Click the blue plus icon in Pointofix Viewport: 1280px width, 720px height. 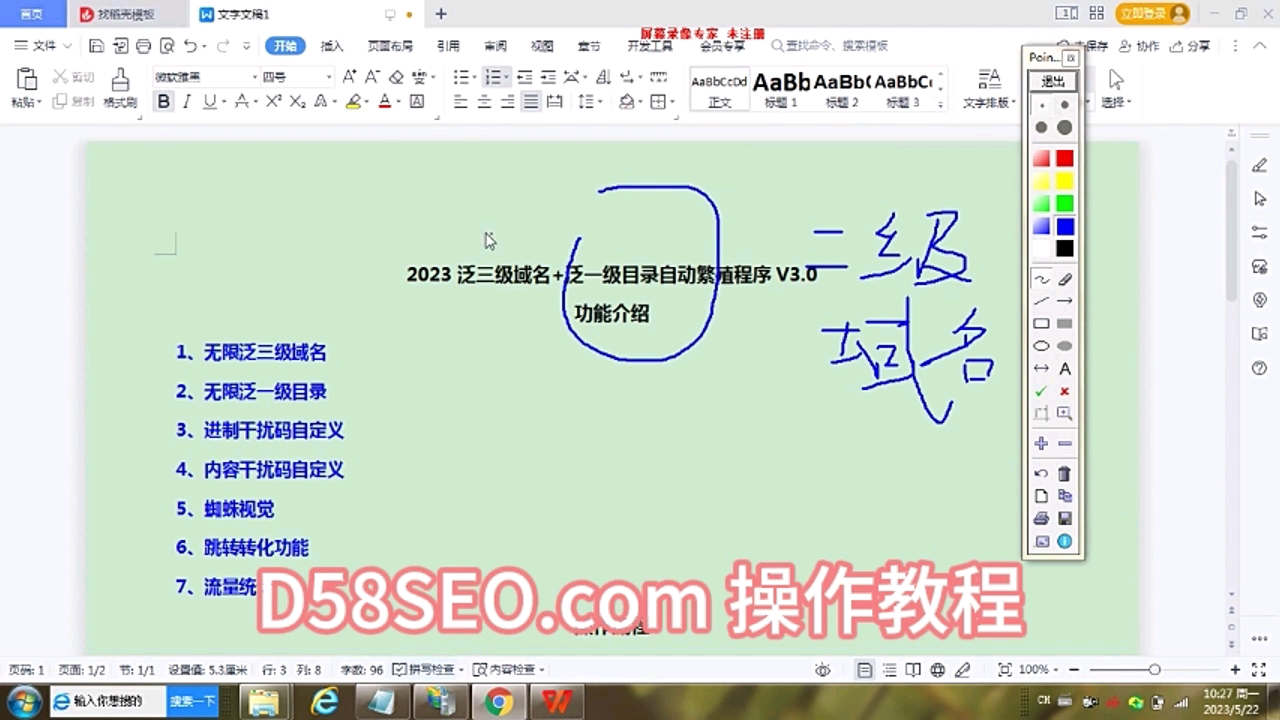[x=1041, y=443]
